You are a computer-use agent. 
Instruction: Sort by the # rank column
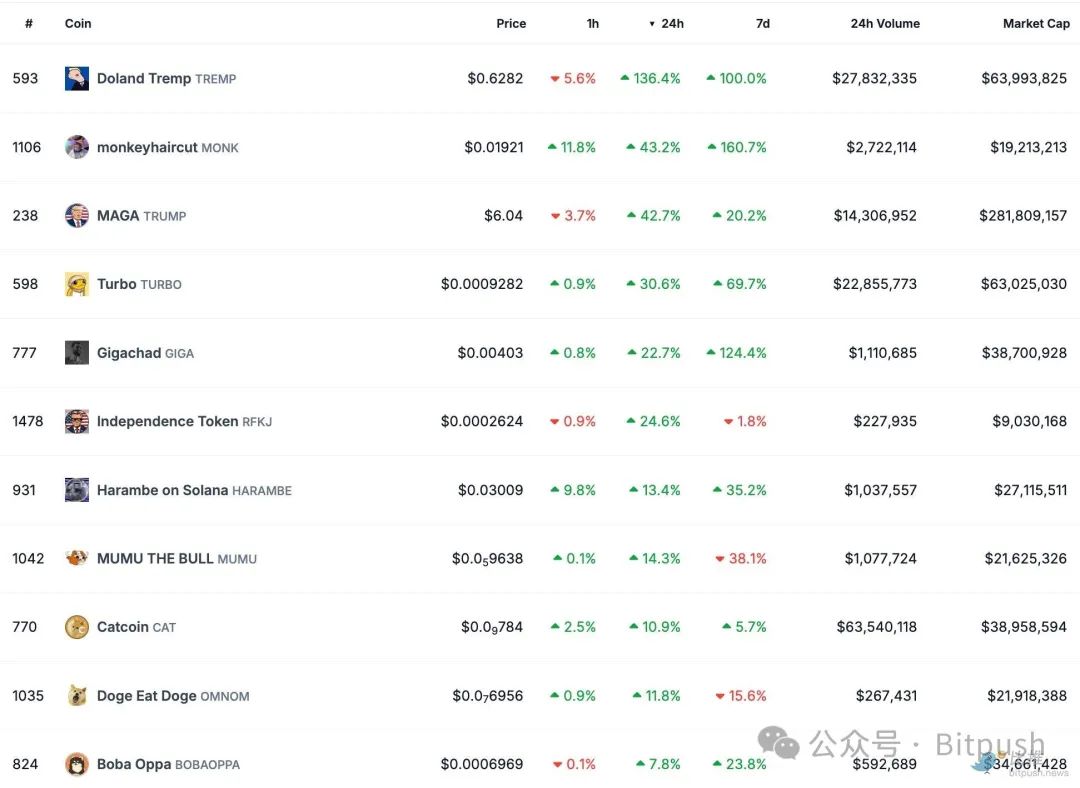click(x=29, y=23)
